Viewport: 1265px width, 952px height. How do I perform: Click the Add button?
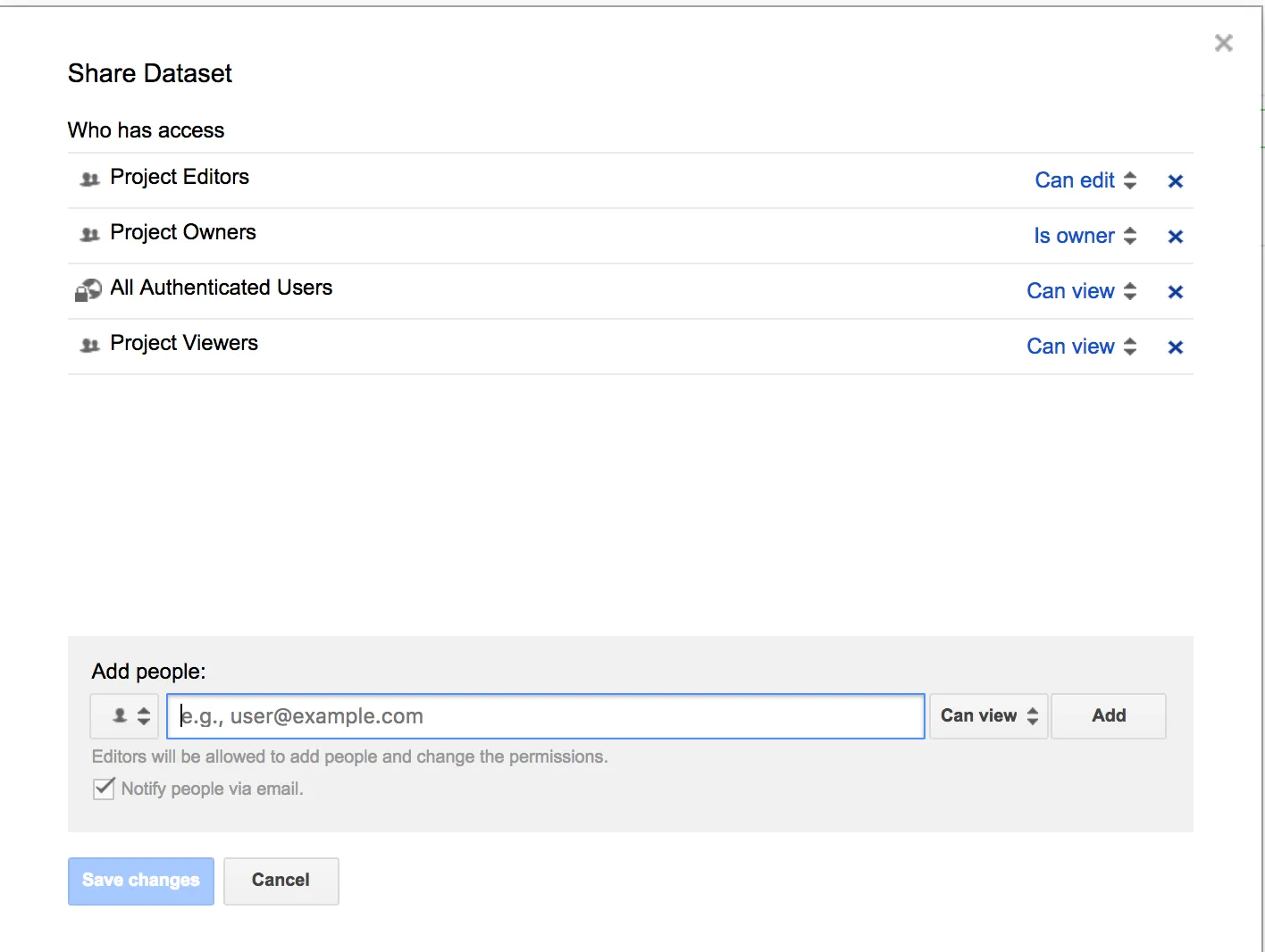[x=1108, y=716]
